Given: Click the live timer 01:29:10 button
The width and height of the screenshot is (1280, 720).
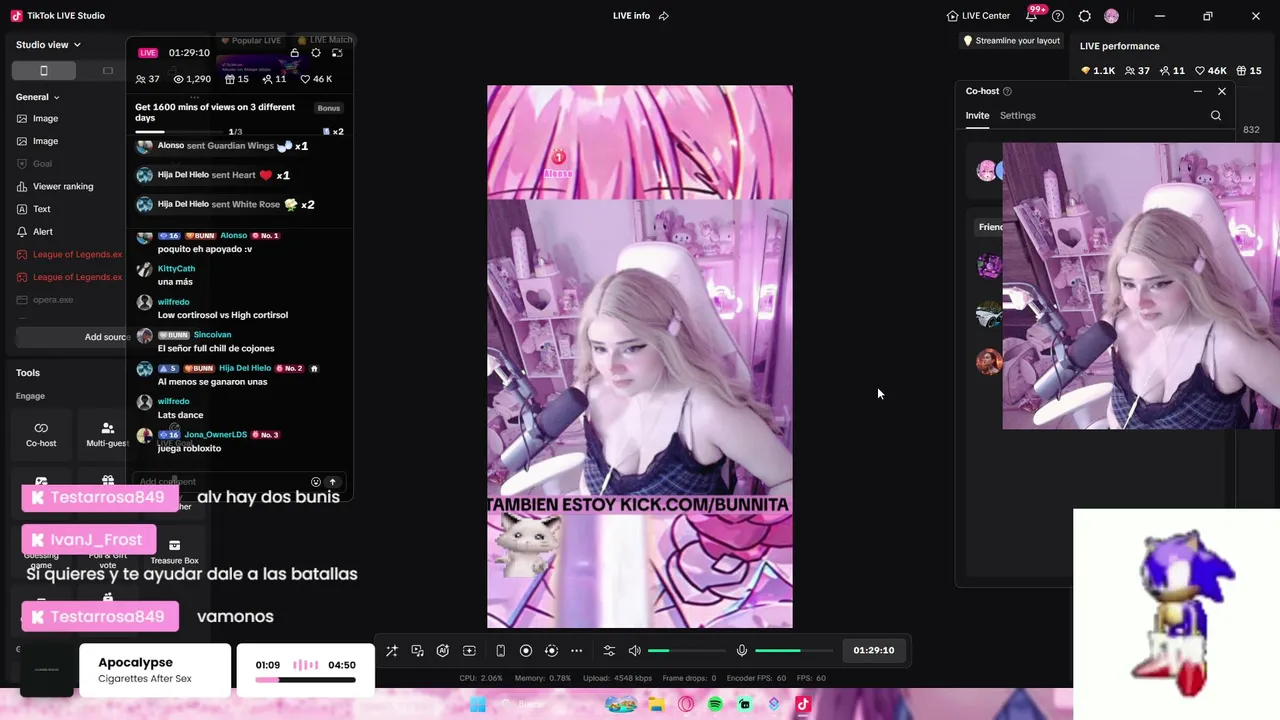Looking at the screenshot, I should [874, 650].
